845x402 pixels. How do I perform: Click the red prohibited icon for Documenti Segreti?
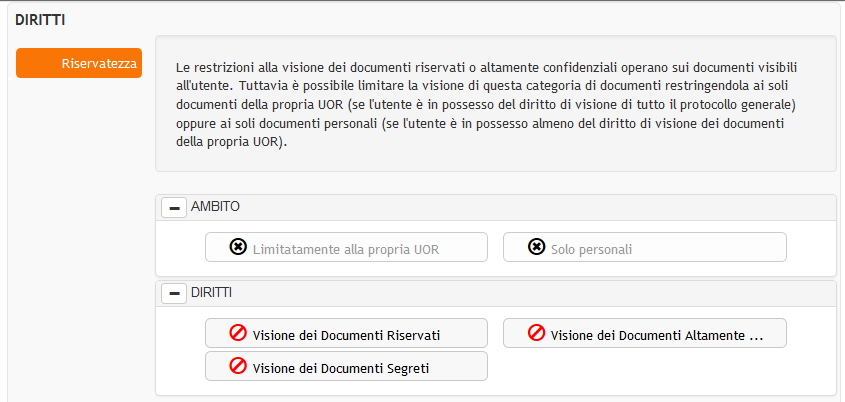pyautogui.click(x=238, y=366)
